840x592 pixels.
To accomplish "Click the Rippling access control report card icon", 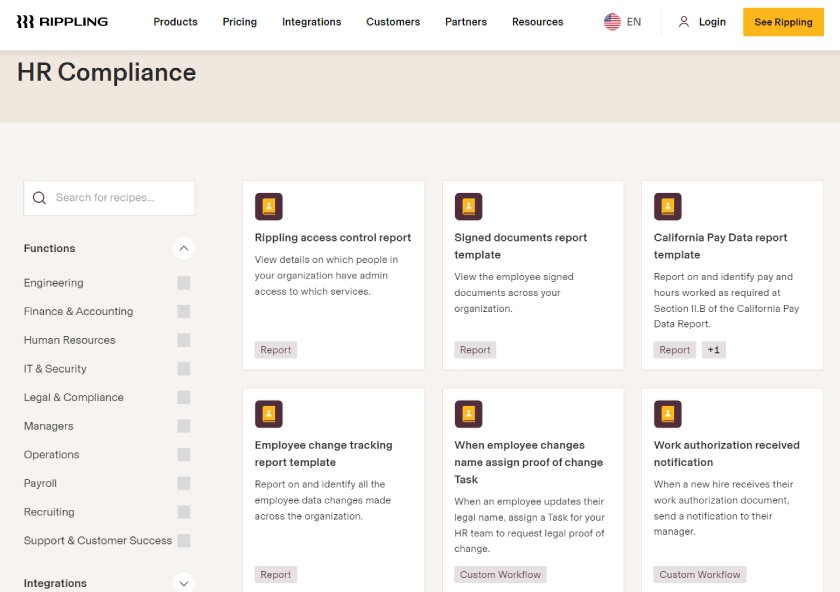I will coord(269,207).
